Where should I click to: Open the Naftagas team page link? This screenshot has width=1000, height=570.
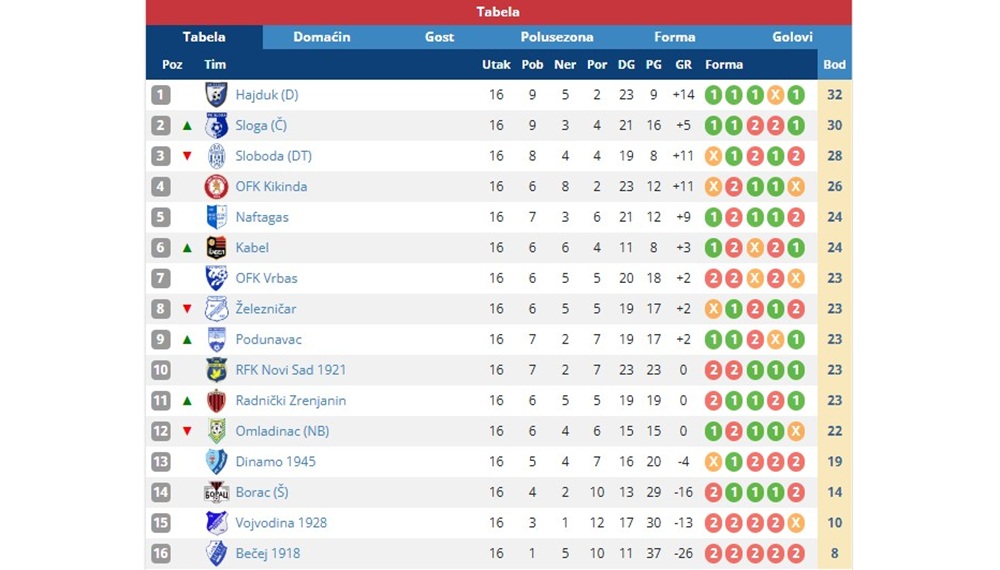[x=261, y=217]
